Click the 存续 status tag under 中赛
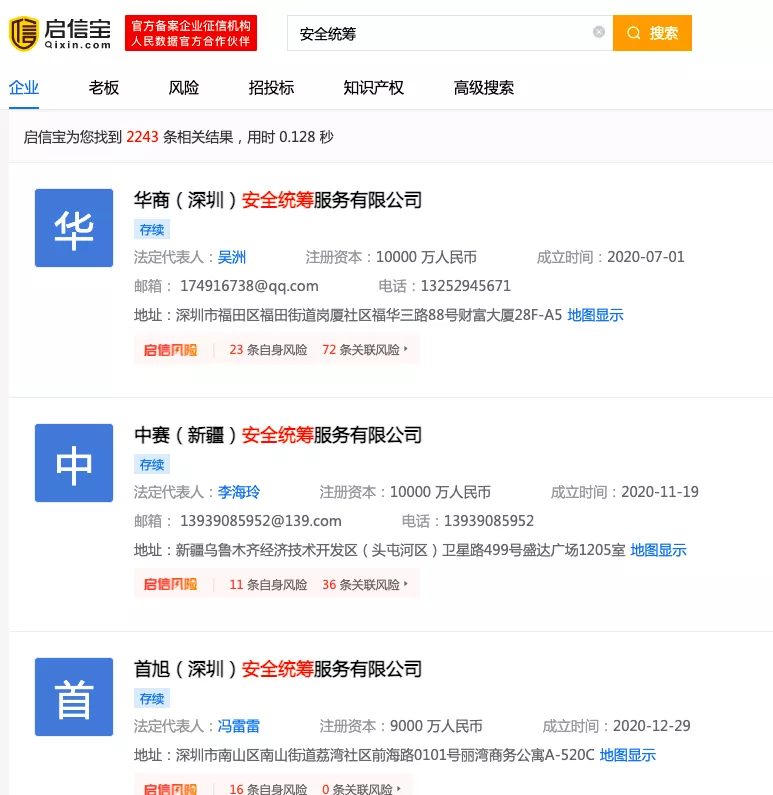 [152, 464]
